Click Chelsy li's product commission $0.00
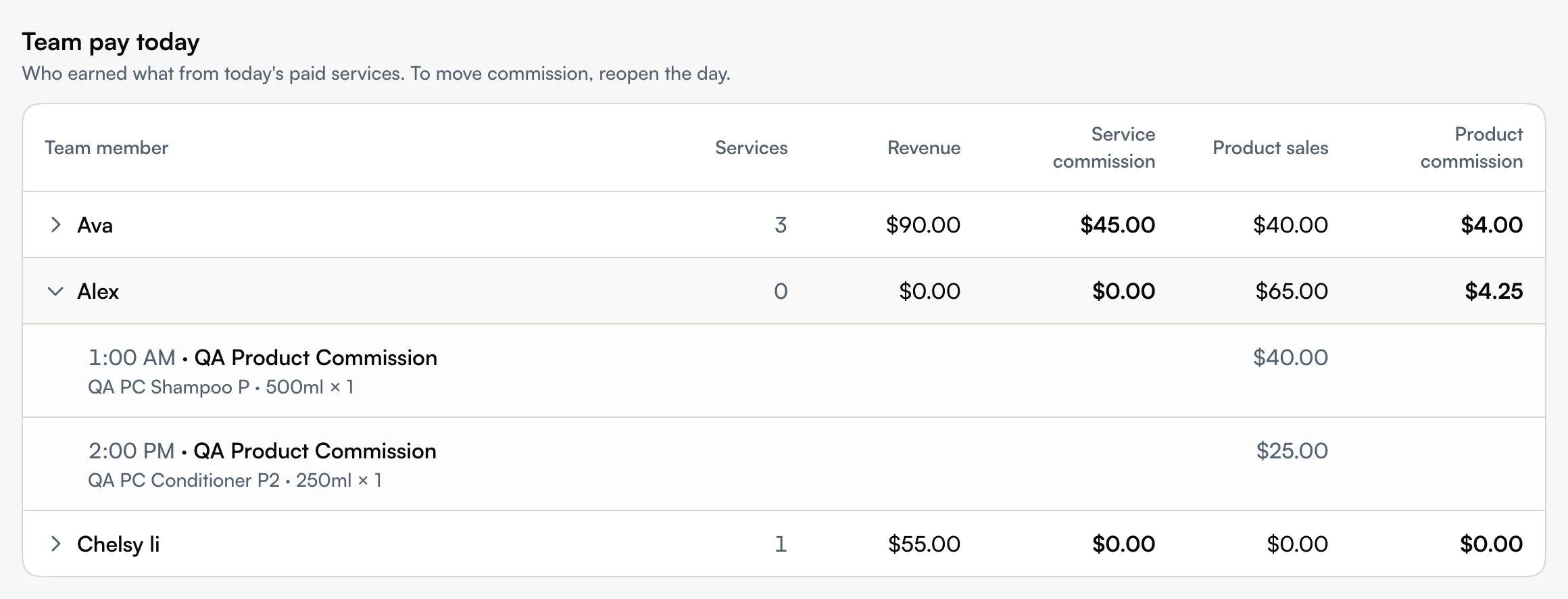The image size is (1568, 599). [1492, 544]
